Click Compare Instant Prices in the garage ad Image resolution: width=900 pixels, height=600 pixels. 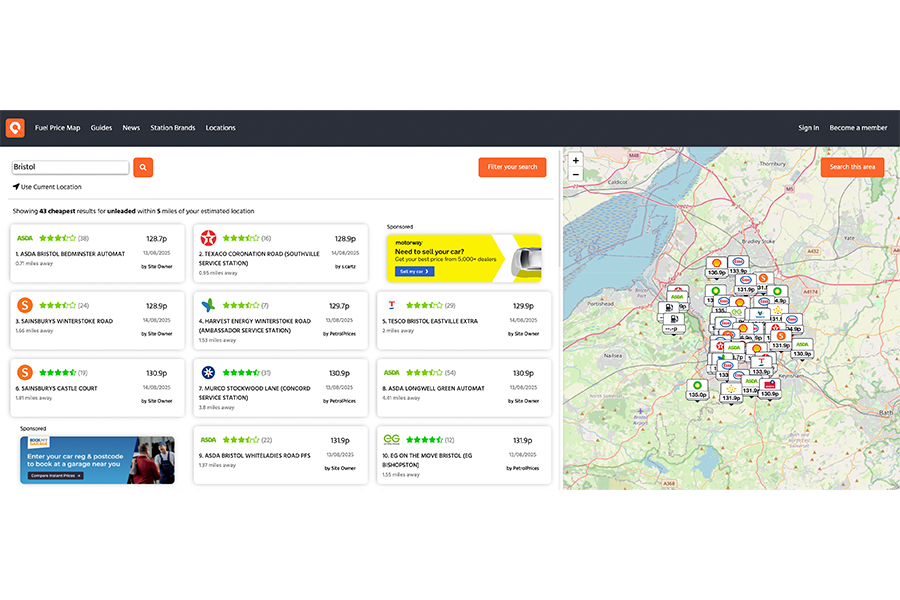click(56, 475)
